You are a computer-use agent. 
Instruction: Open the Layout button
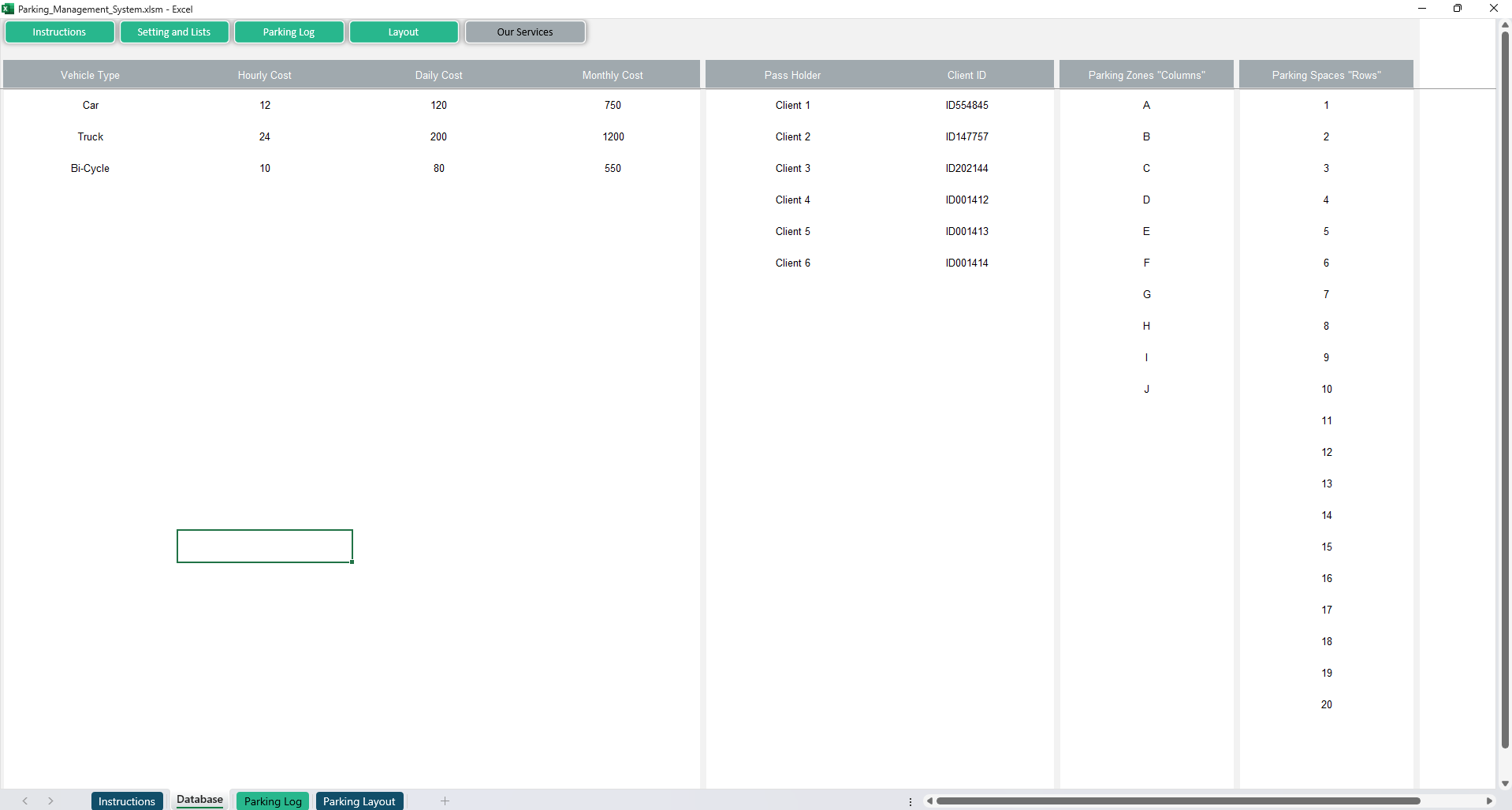click(403, 32)
